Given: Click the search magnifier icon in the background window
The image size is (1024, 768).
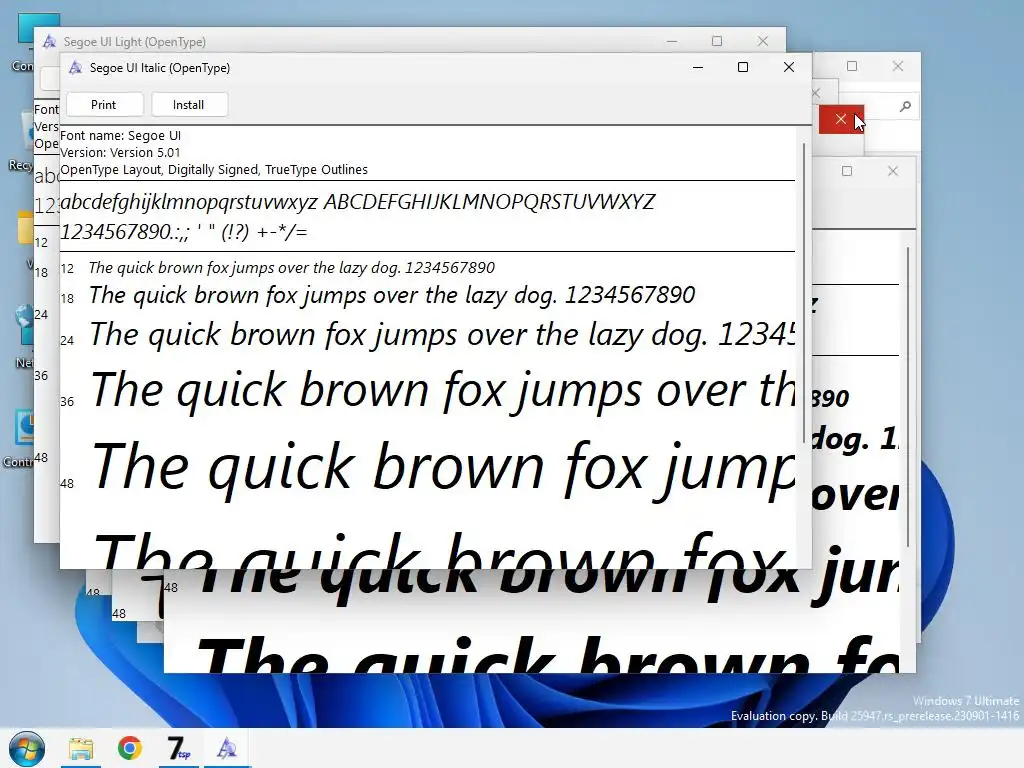Looking at the screenshot, I should 904,106.
